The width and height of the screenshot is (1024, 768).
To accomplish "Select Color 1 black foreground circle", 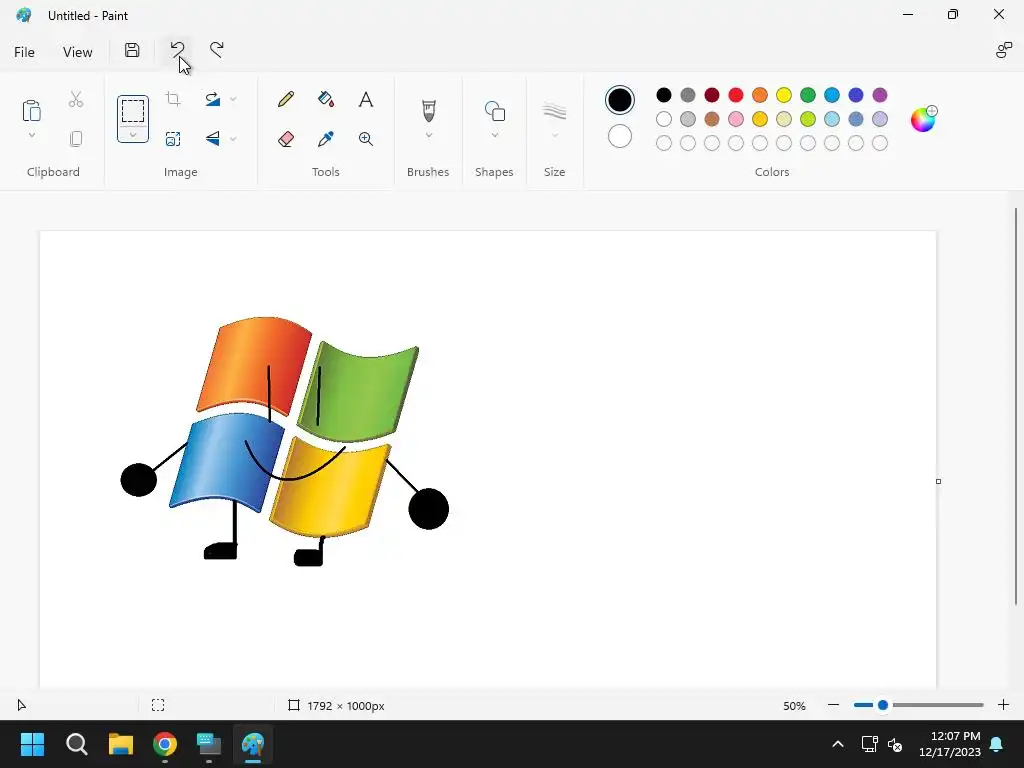I will coord(620,100).
